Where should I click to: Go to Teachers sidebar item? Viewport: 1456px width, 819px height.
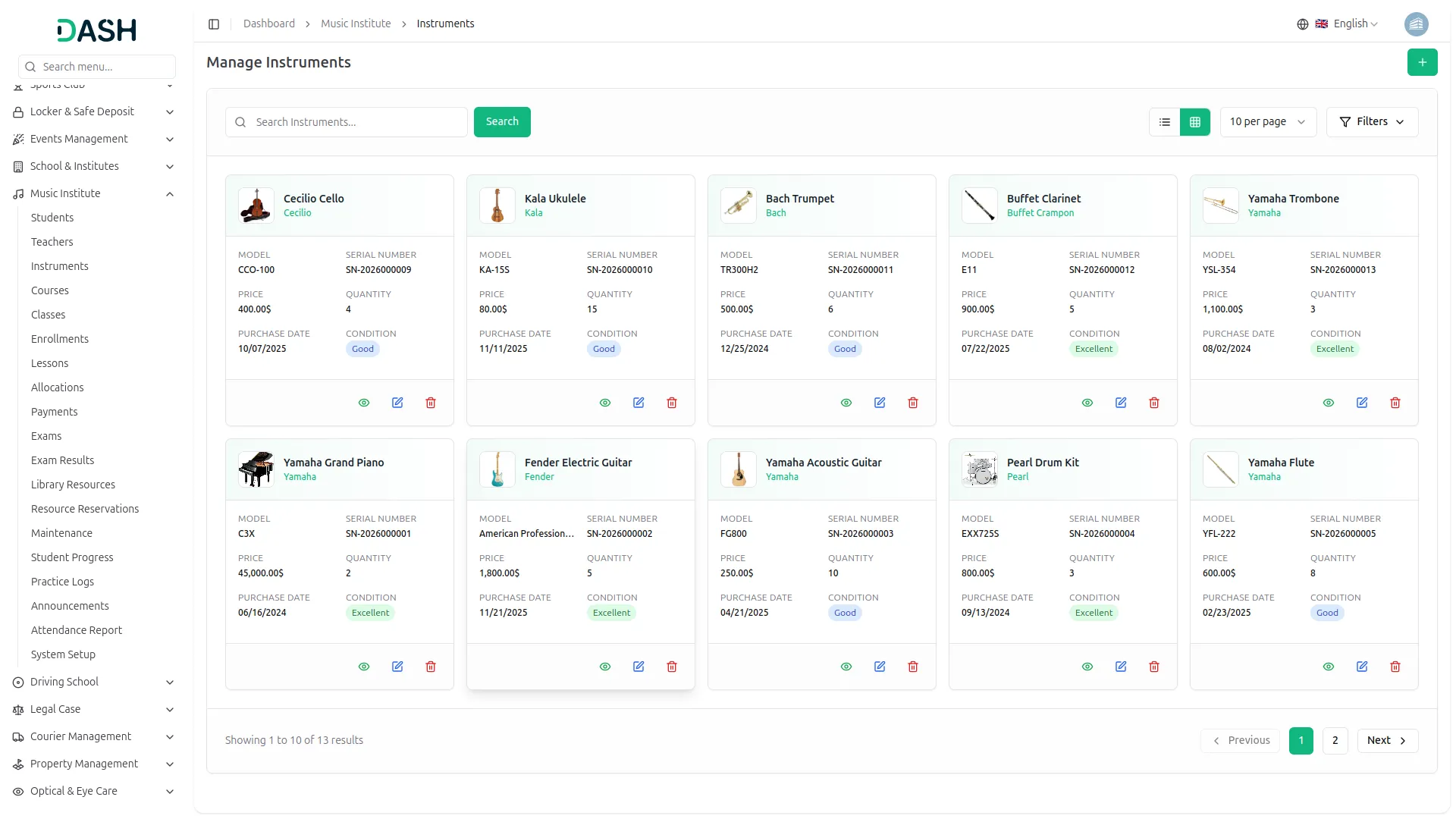point(52,242)
